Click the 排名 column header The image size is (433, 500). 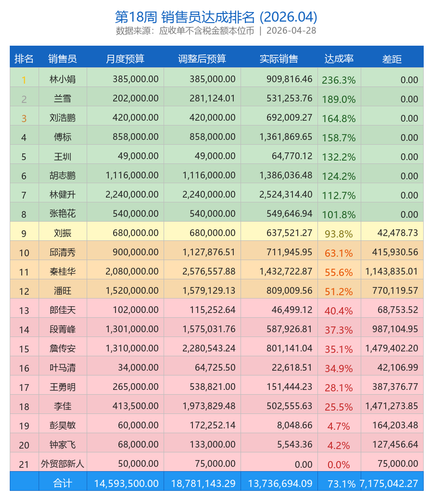[24, 59]
